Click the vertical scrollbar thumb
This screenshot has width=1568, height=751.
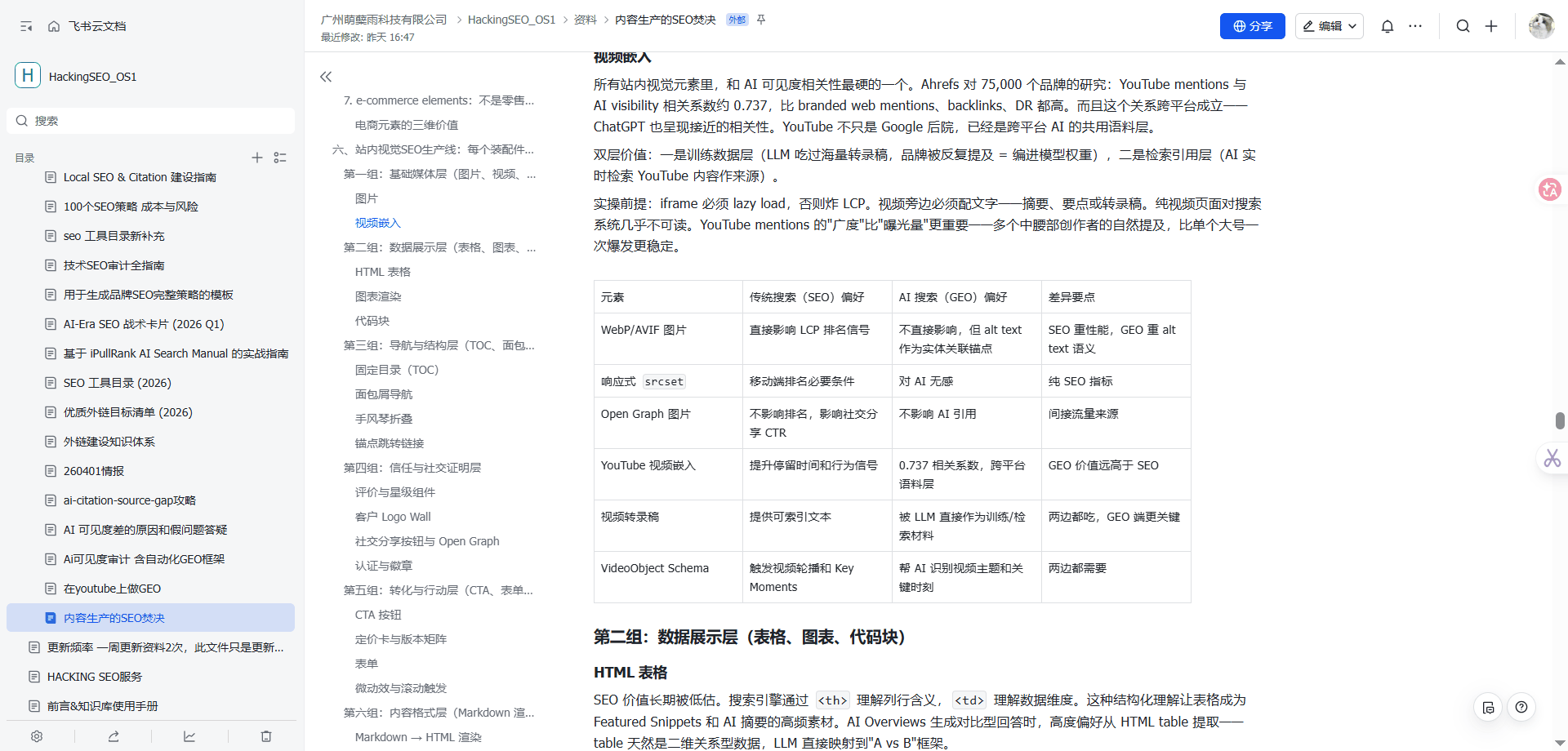pyautogui.click(x=1560, y=420)
